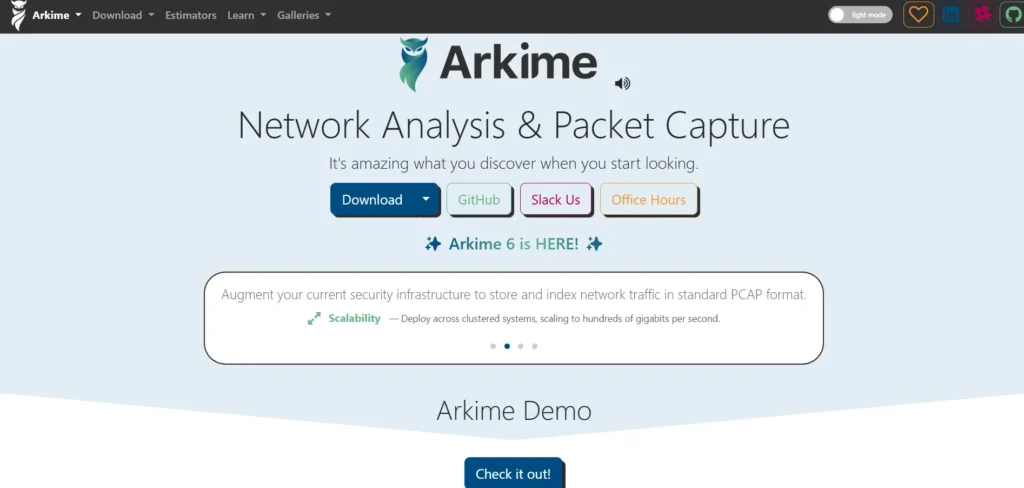Click the Slack Us button

[x=556, y=199]
